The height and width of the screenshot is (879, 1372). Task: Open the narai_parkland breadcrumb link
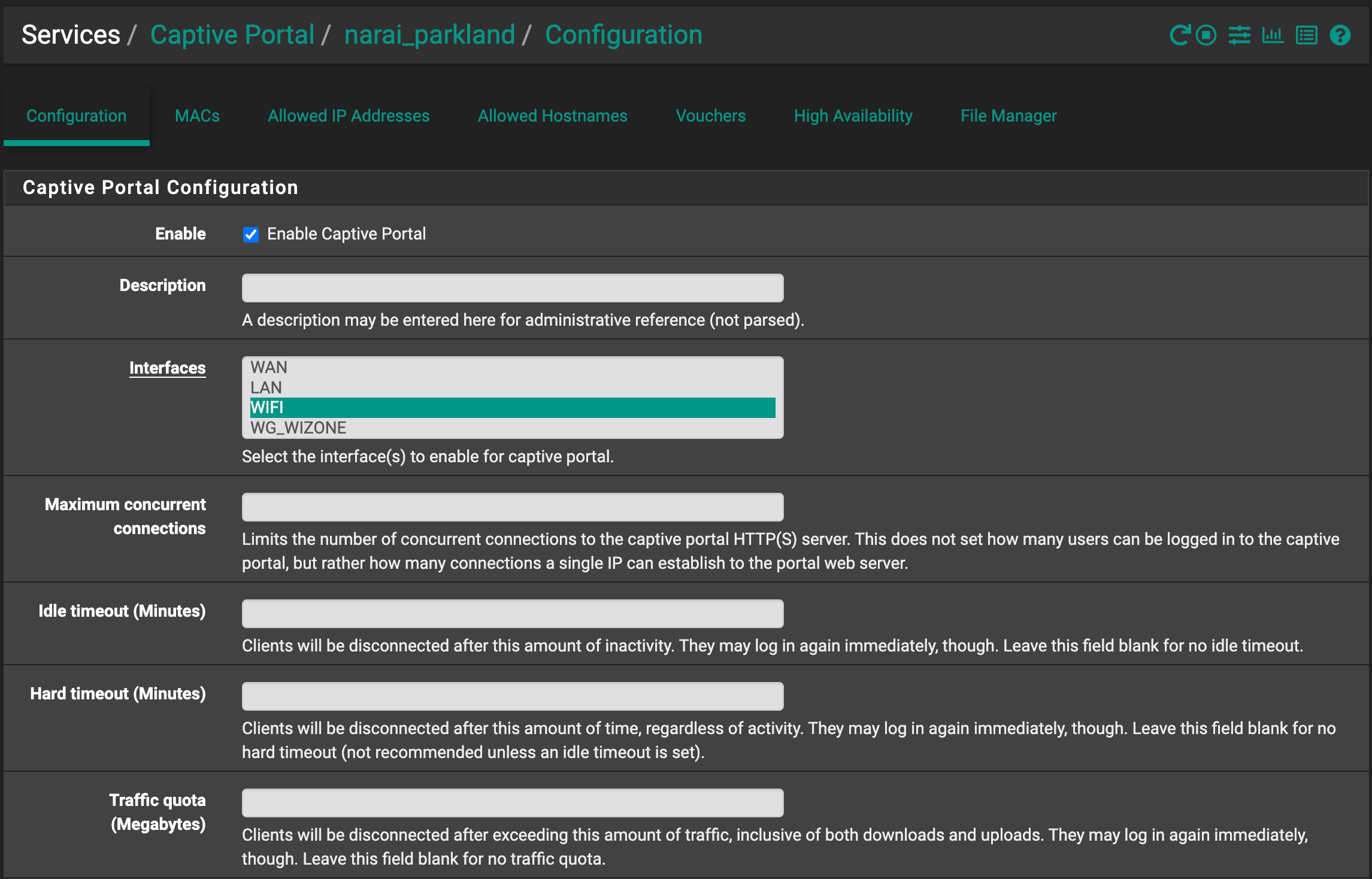pyautogui.click(x=431, y=35)
